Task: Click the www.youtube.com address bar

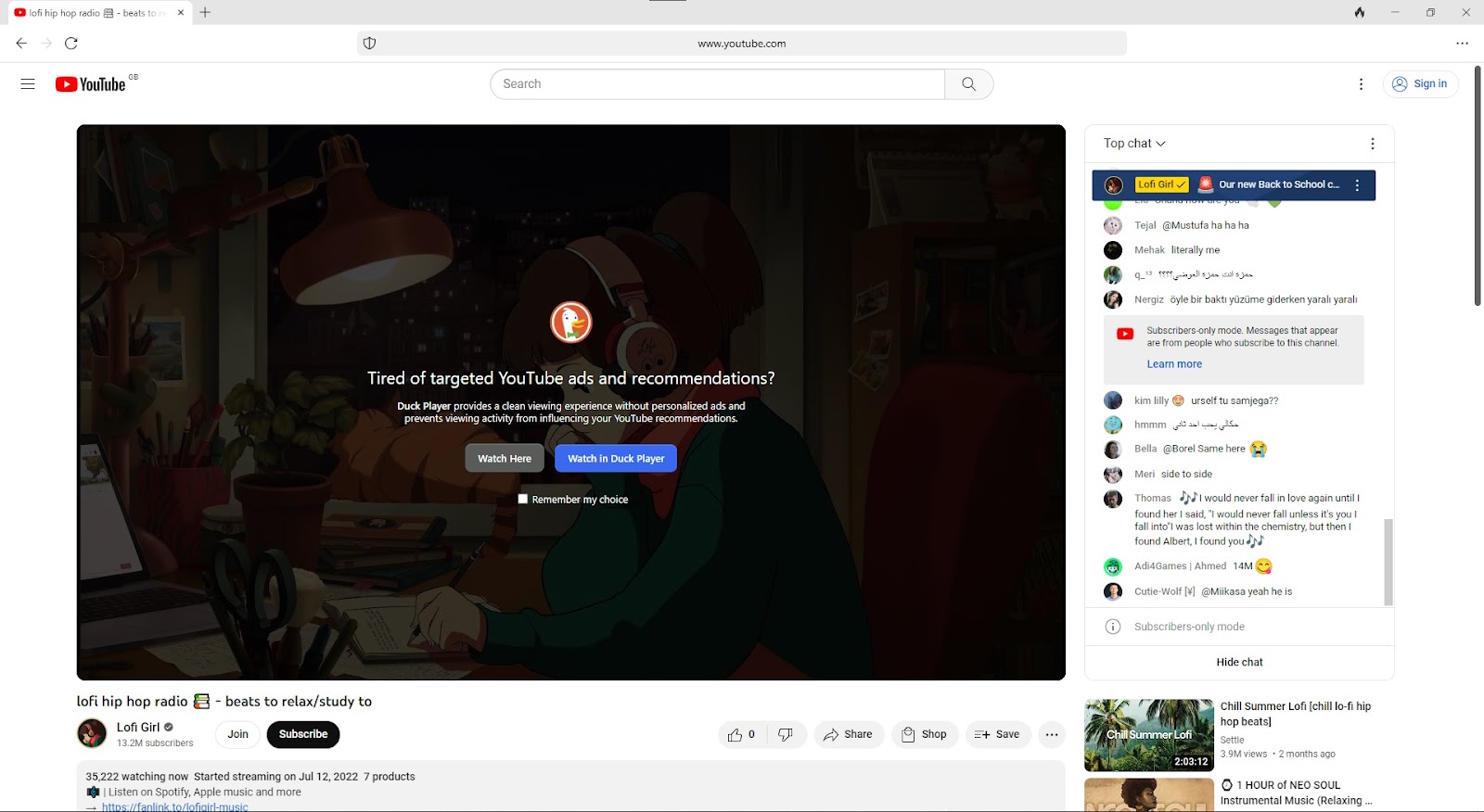Action: tap(742, 44)
